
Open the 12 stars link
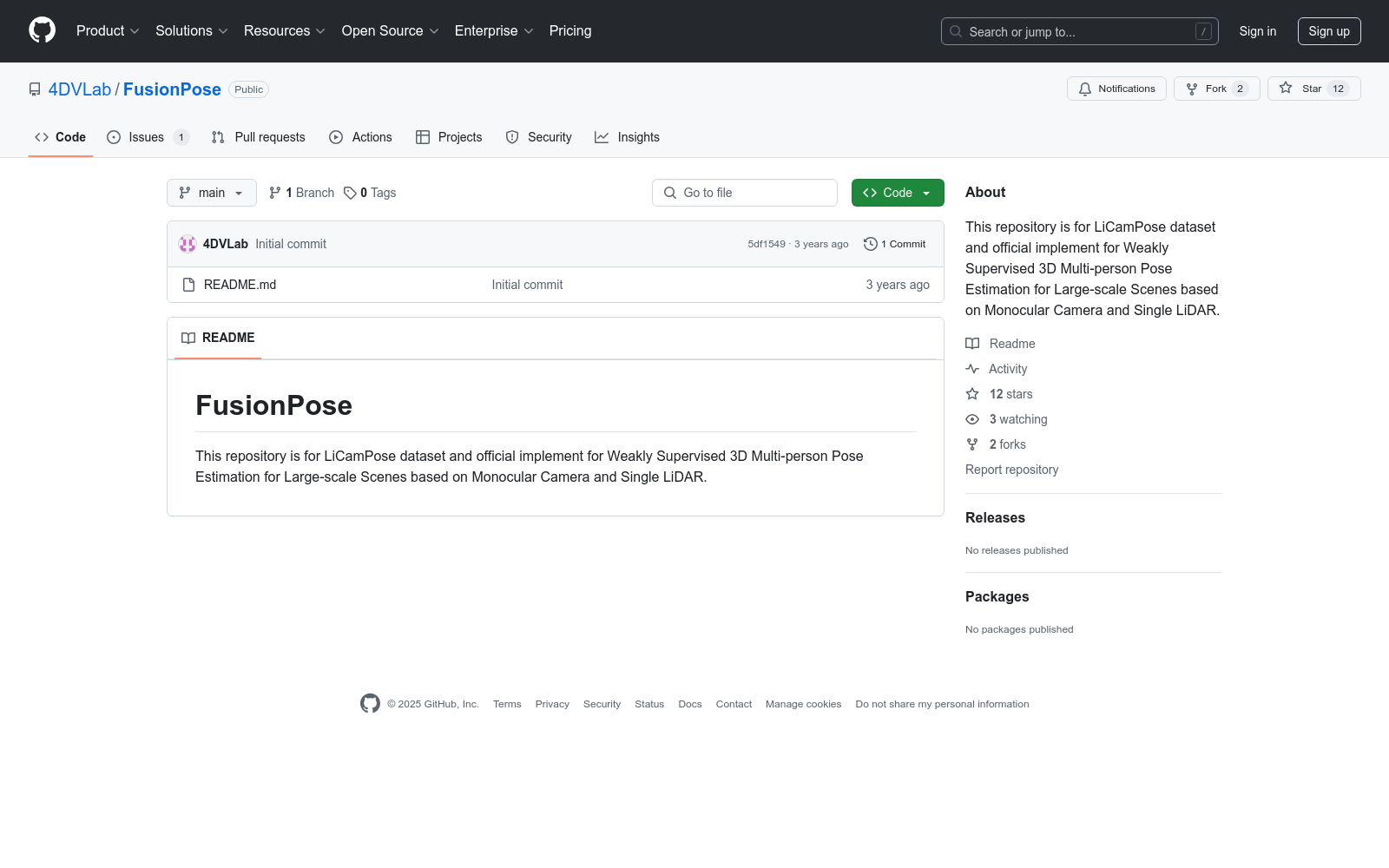coord(999,394)
